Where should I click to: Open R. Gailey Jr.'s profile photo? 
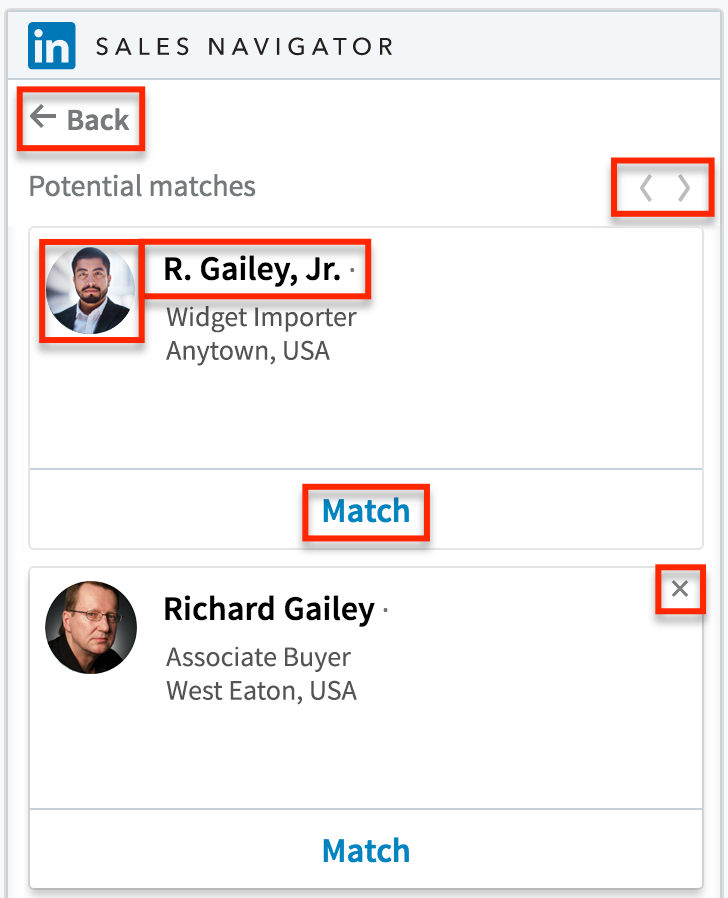pyautogui.click(x=91, y=290)
